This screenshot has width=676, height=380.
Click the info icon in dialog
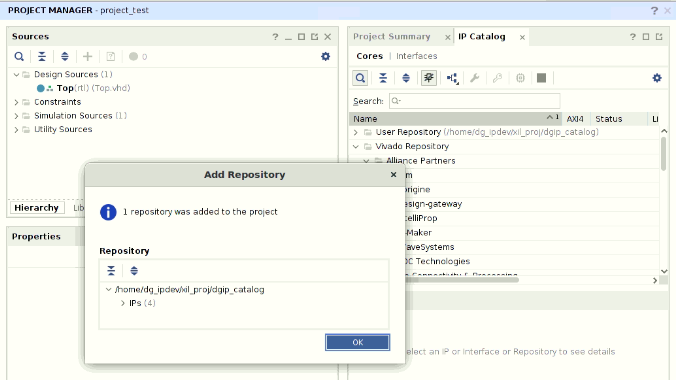pyautogui.click(x=108, y=212)
